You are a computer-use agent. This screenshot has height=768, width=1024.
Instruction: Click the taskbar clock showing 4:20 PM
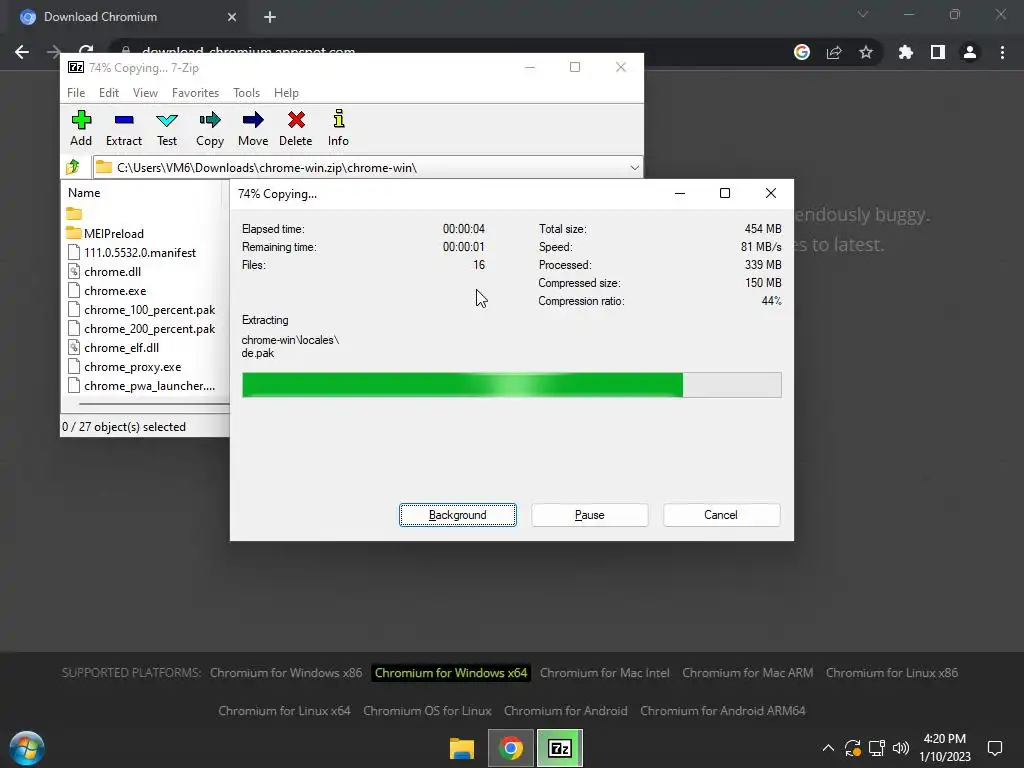tap(945, 748)
